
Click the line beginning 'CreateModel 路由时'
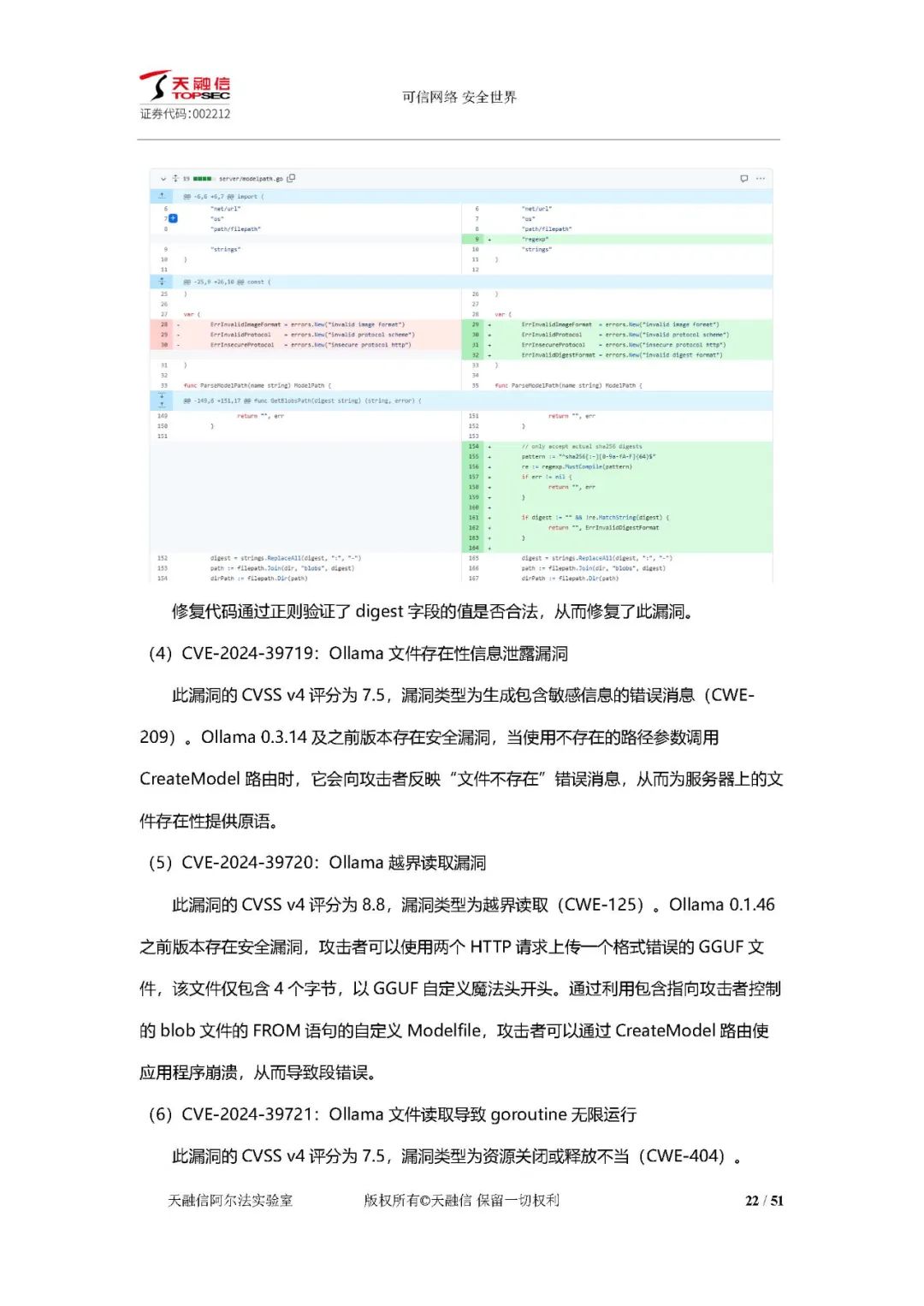[461, 780]
